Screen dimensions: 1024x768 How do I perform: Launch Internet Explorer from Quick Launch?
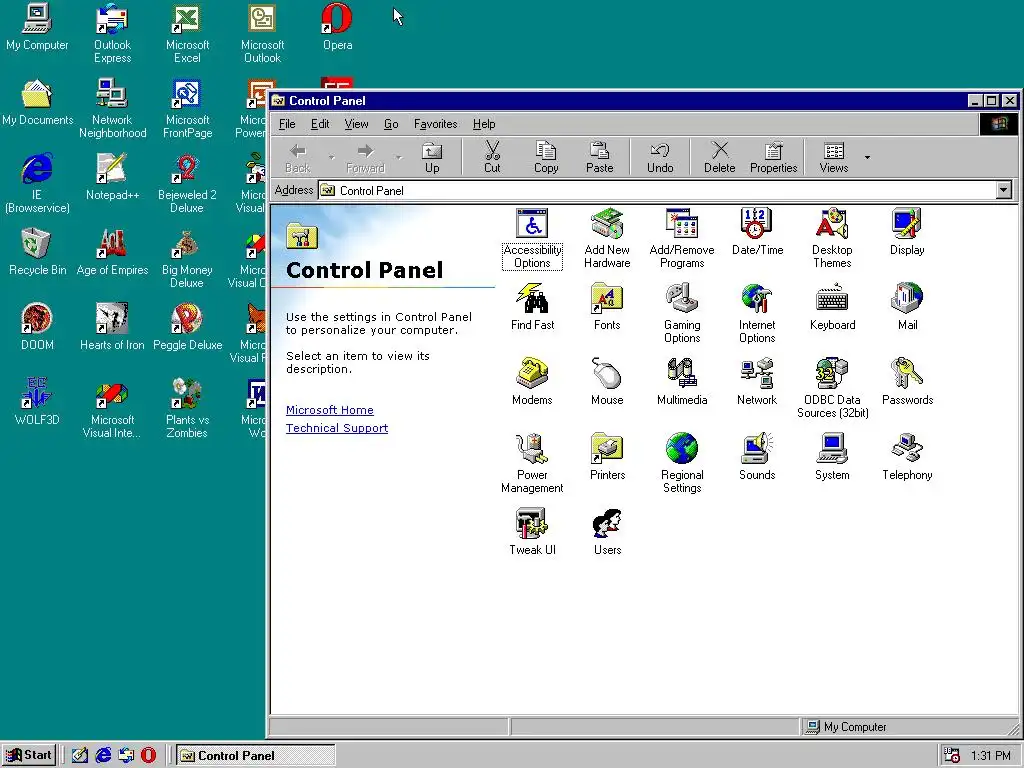[103, 756]
